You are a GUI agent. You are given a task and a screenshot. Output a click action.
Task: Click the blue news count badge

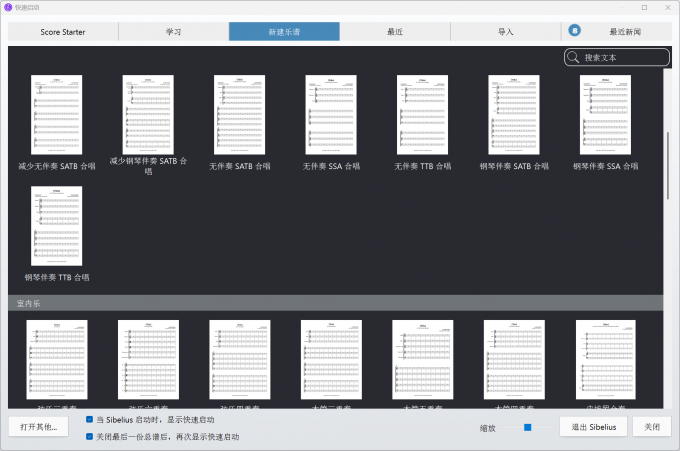pyautogui.click(x=575, y=31)
